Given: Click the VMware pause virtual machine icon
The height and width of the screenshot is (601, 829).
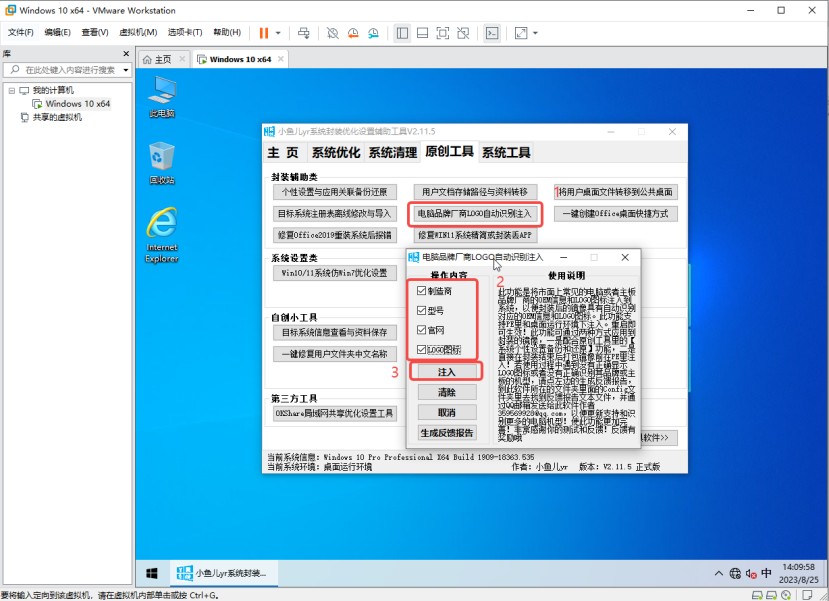Looking at the screenshot, I should [263, 33].
